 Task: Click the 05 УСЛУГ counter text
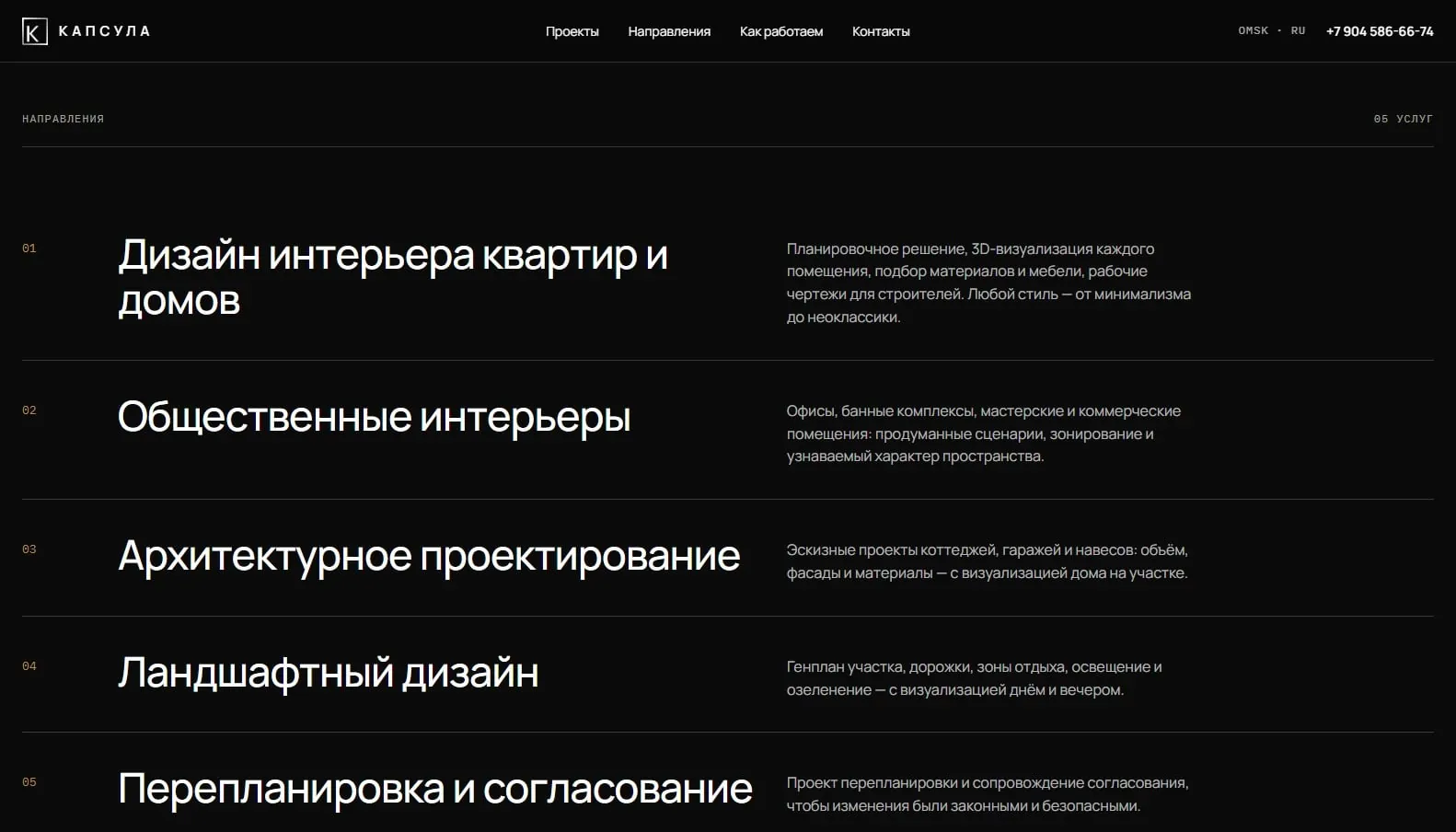1404,119
